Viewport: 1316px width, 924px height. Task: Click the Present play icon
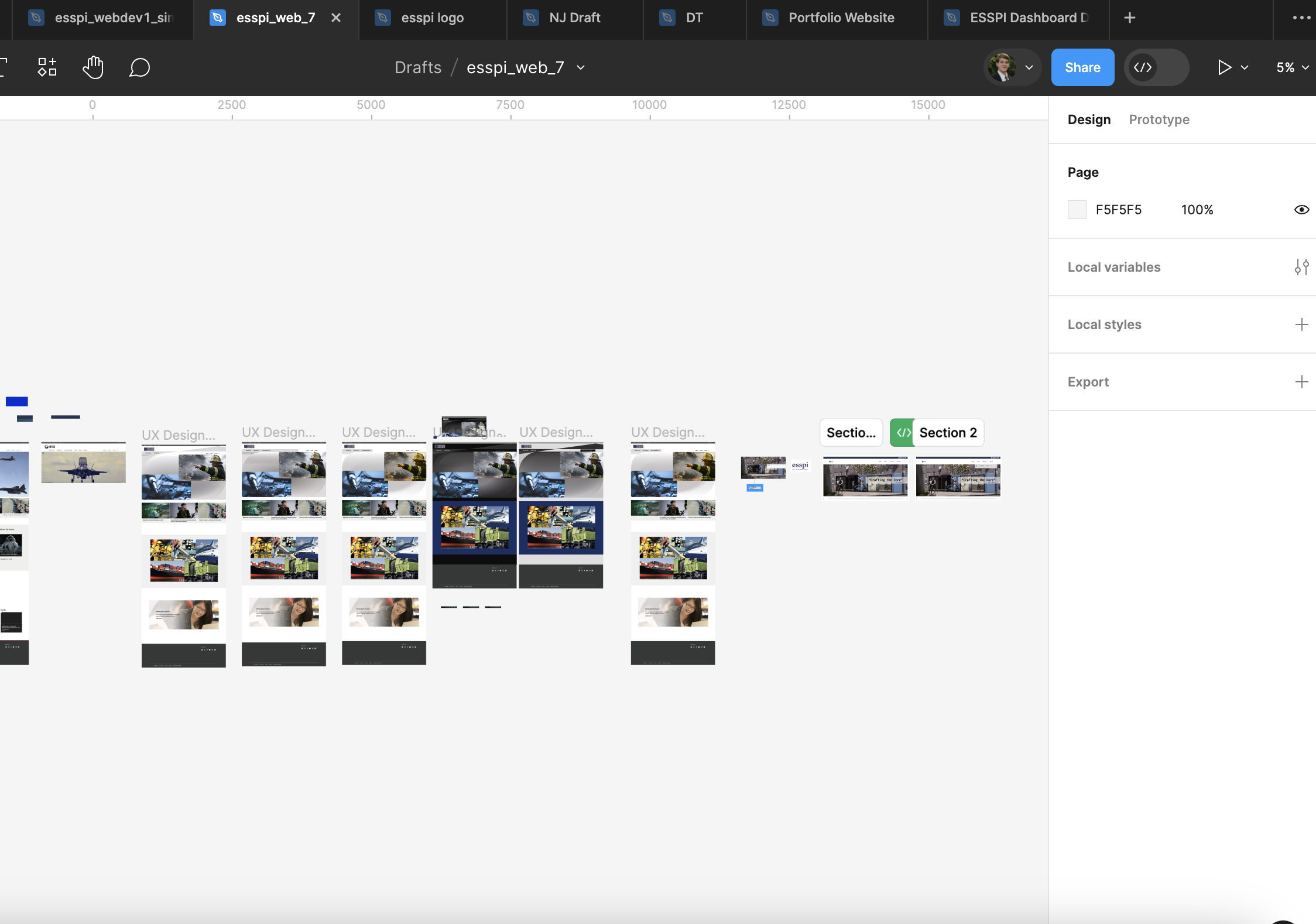1224,67
